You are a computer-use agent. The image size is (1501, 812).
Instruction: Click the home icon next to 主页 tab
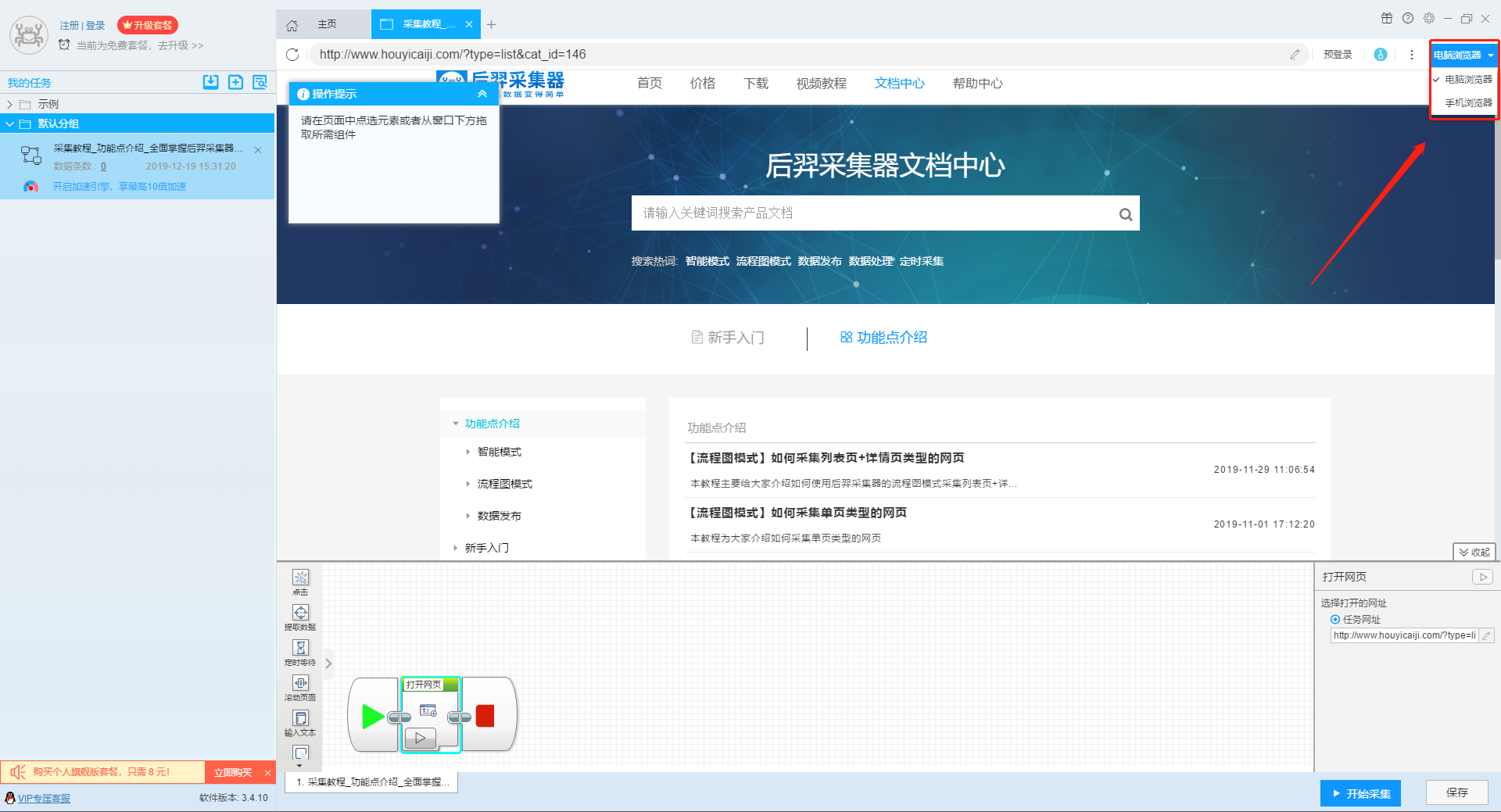coord(292,25)
